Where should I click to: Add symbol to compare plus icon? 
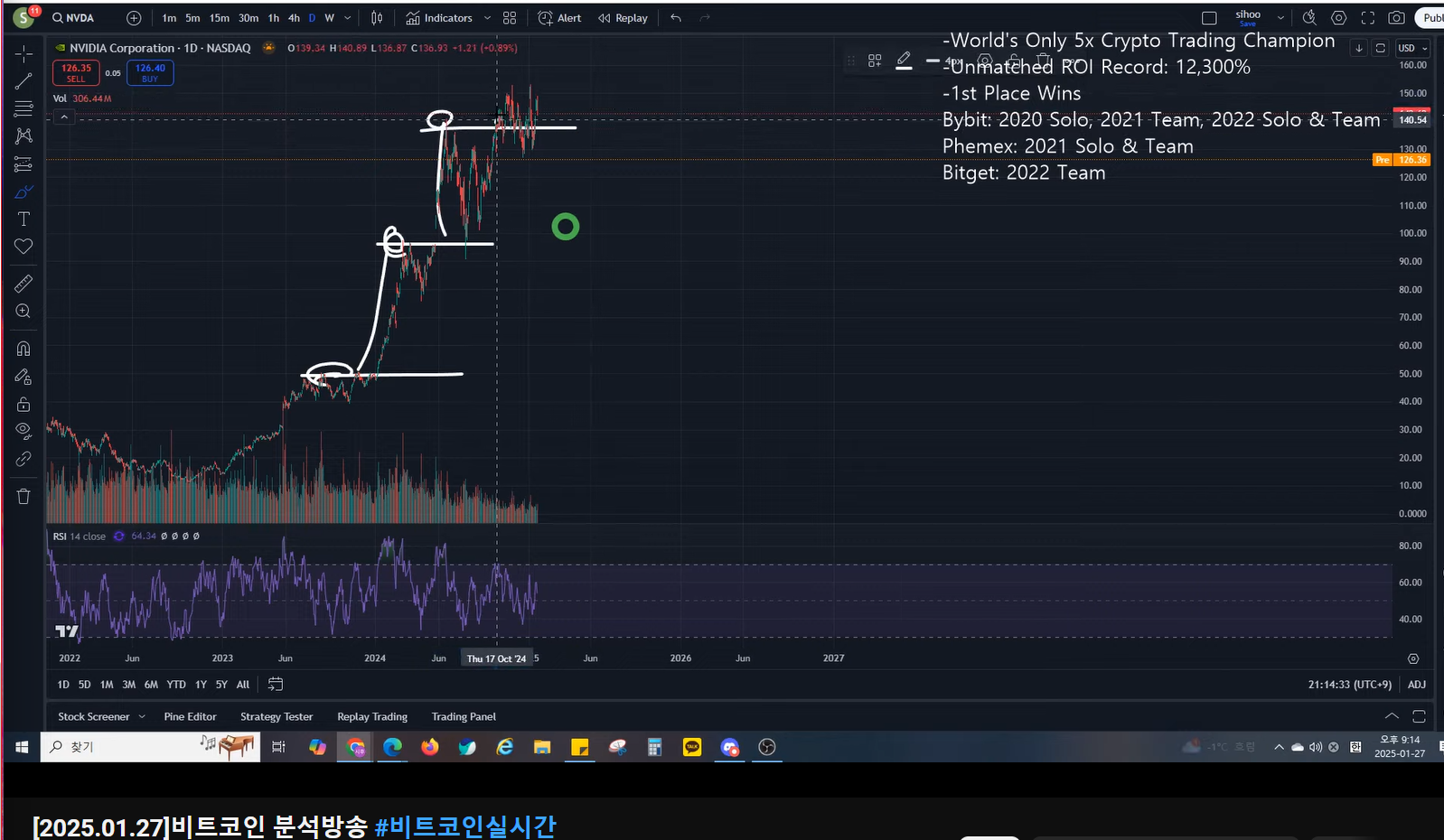pos(134,18)
